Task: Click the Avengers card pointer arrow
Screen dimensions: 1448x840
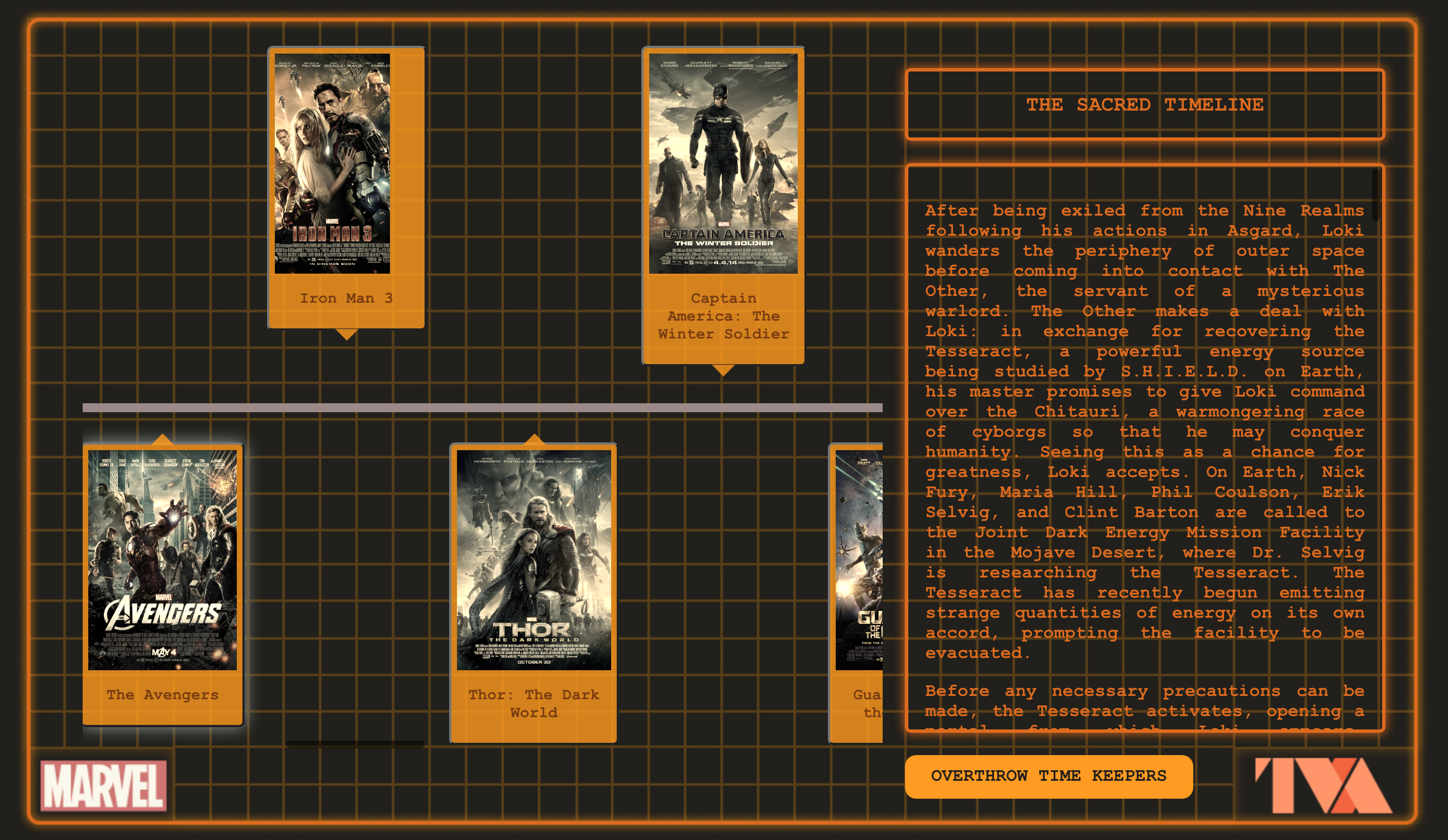Action: pyautogui.click(x=163, y=440)
